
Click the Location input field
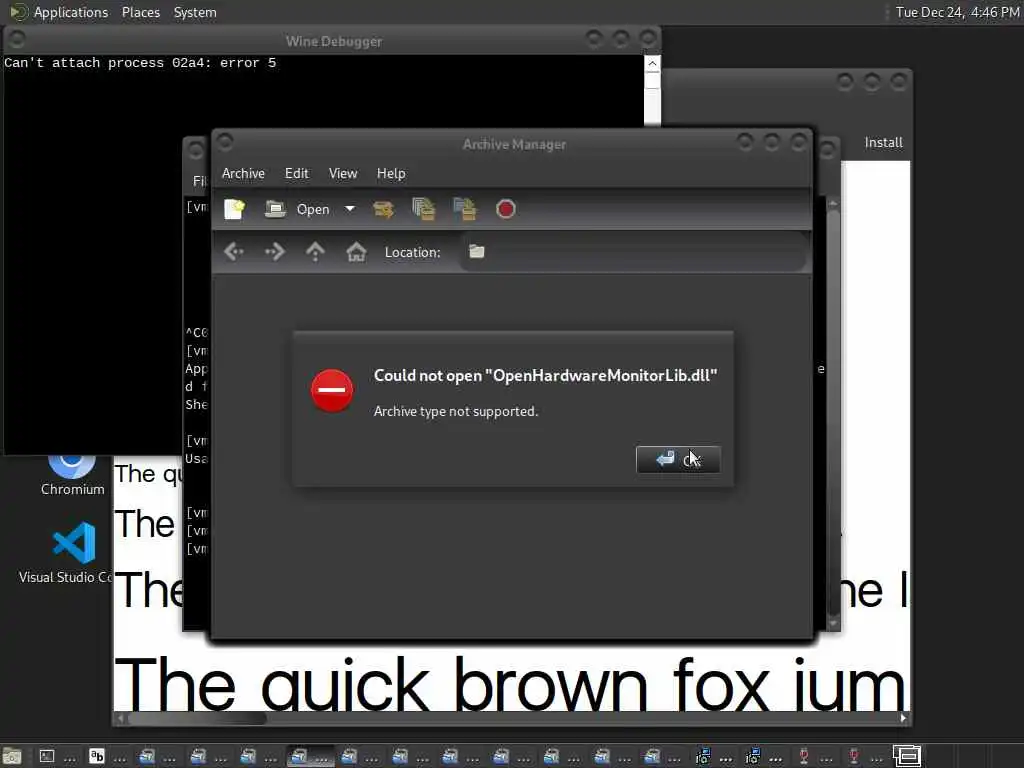pyautogui.click(x=633, y=252)
